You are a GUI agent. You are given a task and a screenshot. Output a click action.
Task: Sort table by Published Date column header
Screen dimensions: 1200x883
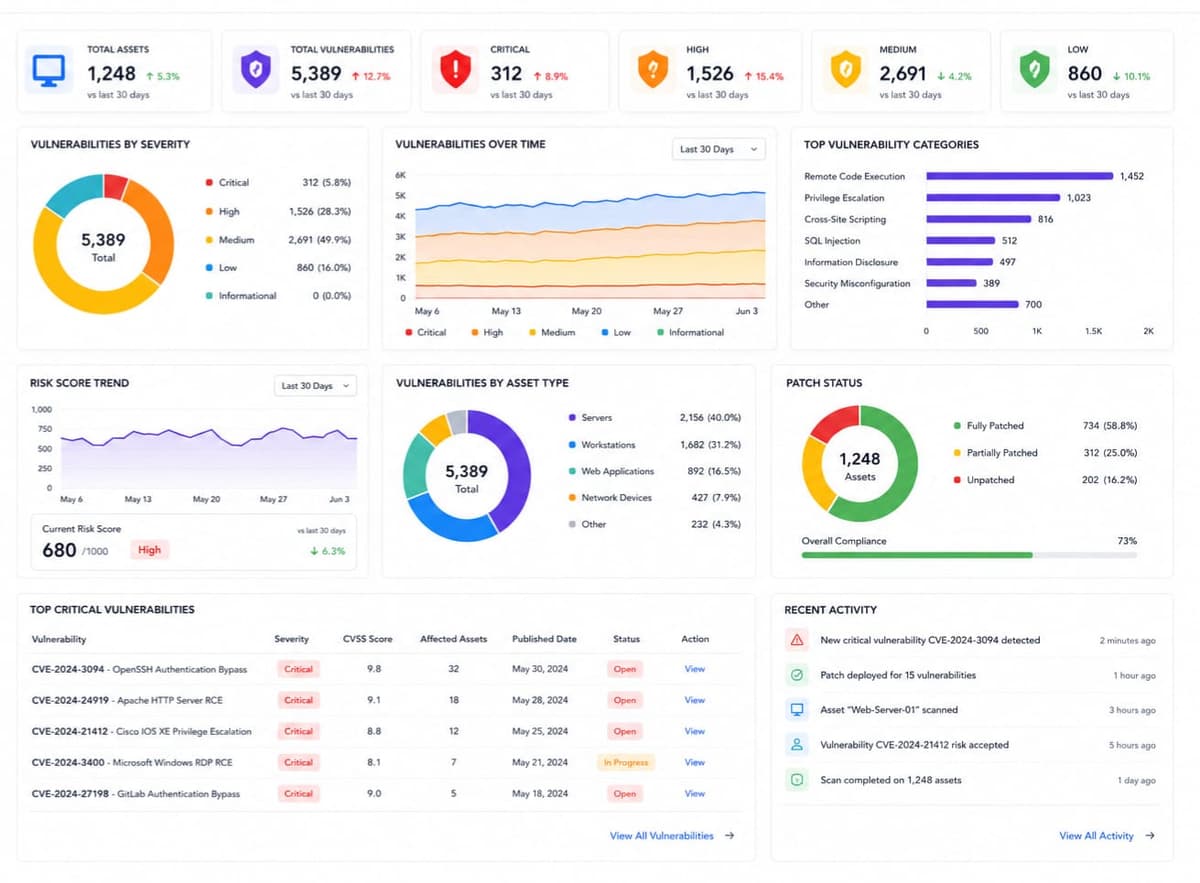(x=544, y=638)
